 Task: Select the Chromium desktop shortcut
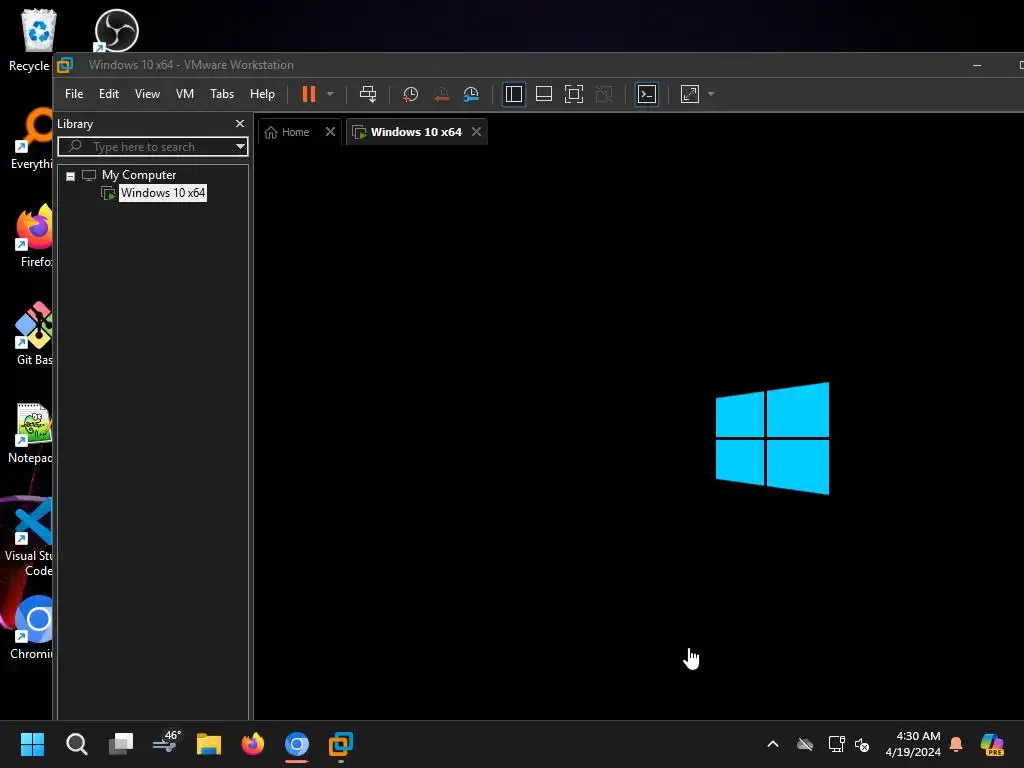coord(33,628)
